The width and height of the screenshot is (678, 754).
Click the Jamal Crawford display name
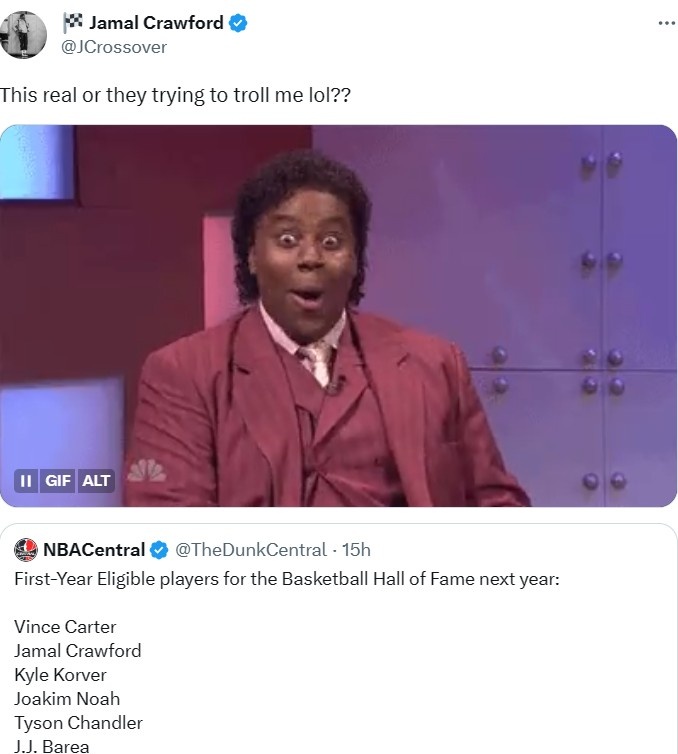[156, 23]
